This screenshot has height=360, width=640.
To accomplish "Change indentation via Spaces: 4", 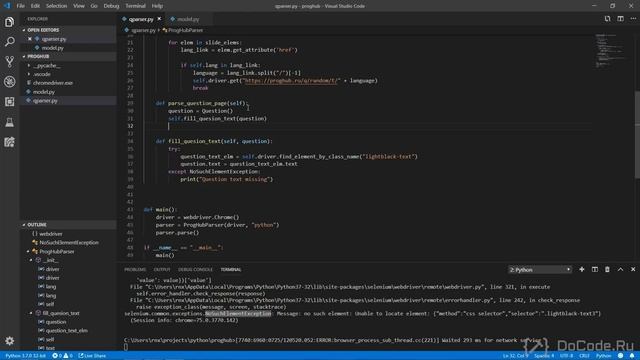I will (544, 356).
